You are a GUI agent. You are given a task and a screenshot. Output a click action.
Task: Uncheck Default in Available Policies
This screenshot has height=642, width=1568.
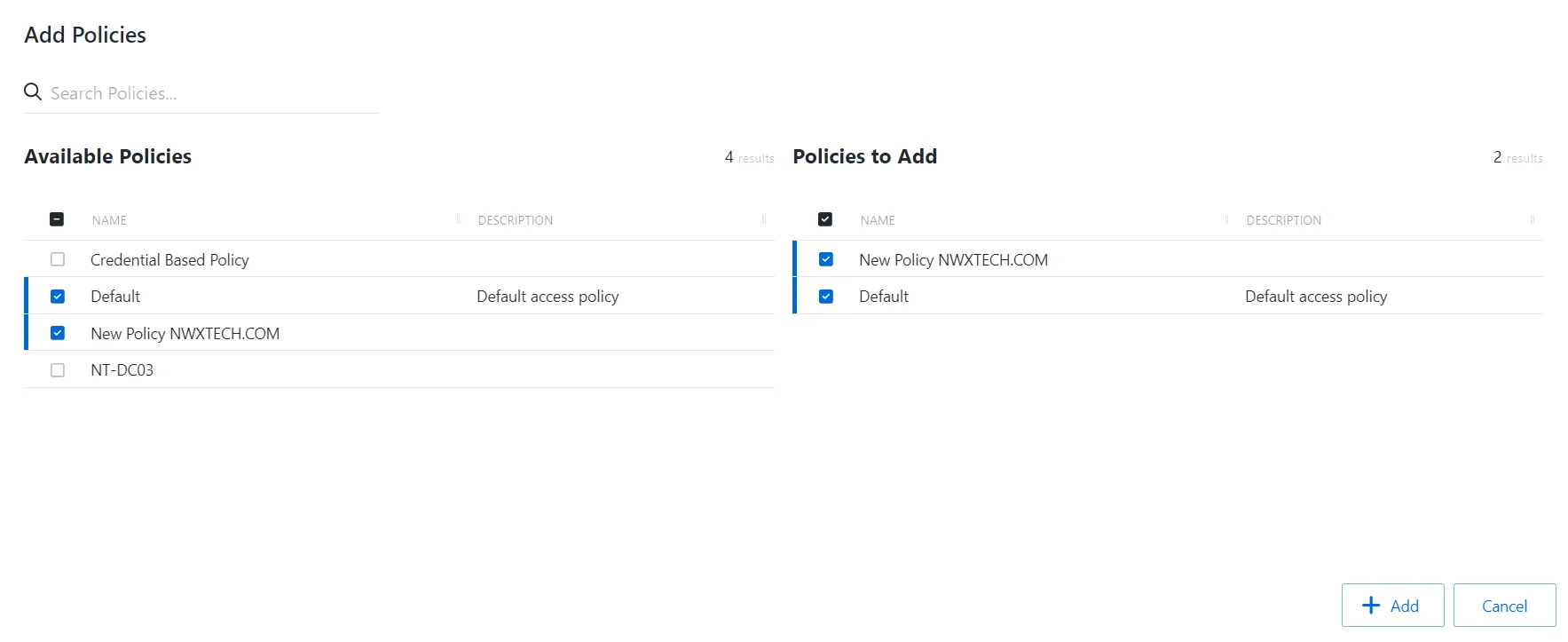point(58,297)
